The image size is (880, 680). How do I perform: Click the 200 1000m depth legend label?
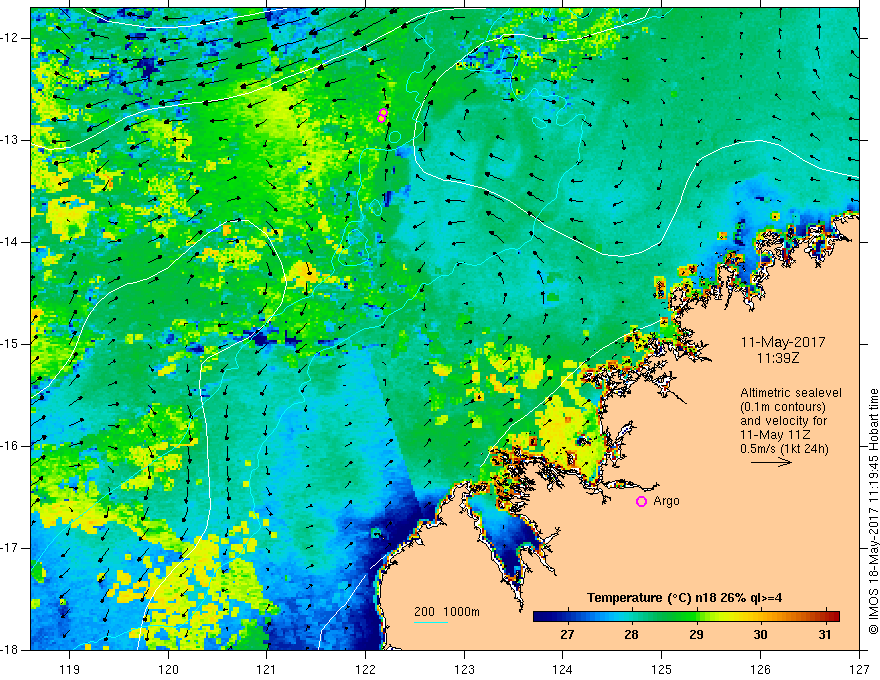[447, 612]
